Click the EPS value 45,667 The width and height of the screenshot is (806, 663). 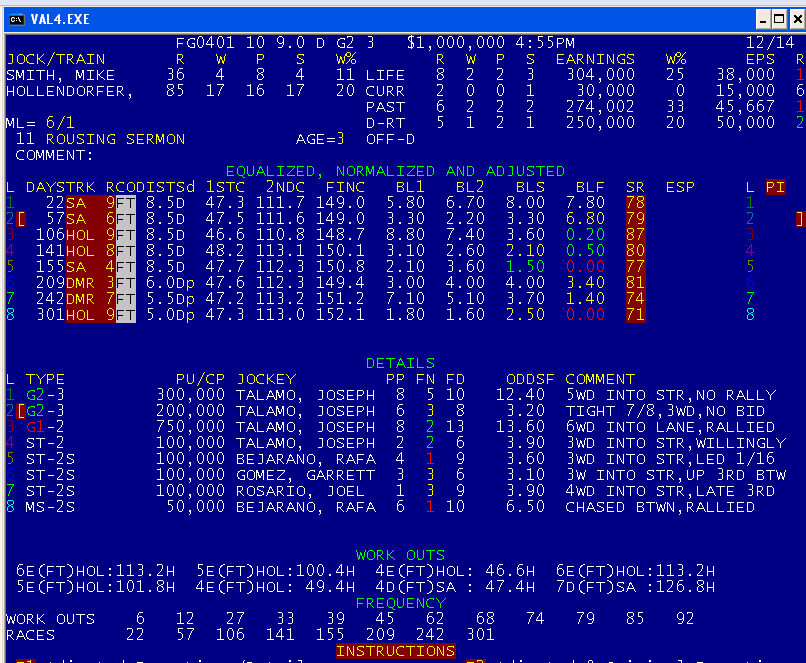click(745, 107)
